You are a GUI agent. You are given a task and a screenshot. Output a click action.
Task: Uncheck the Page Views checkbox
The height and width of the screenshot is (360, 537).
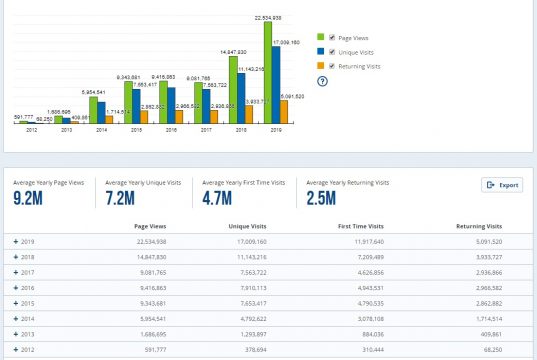click(x=332, y=37)
